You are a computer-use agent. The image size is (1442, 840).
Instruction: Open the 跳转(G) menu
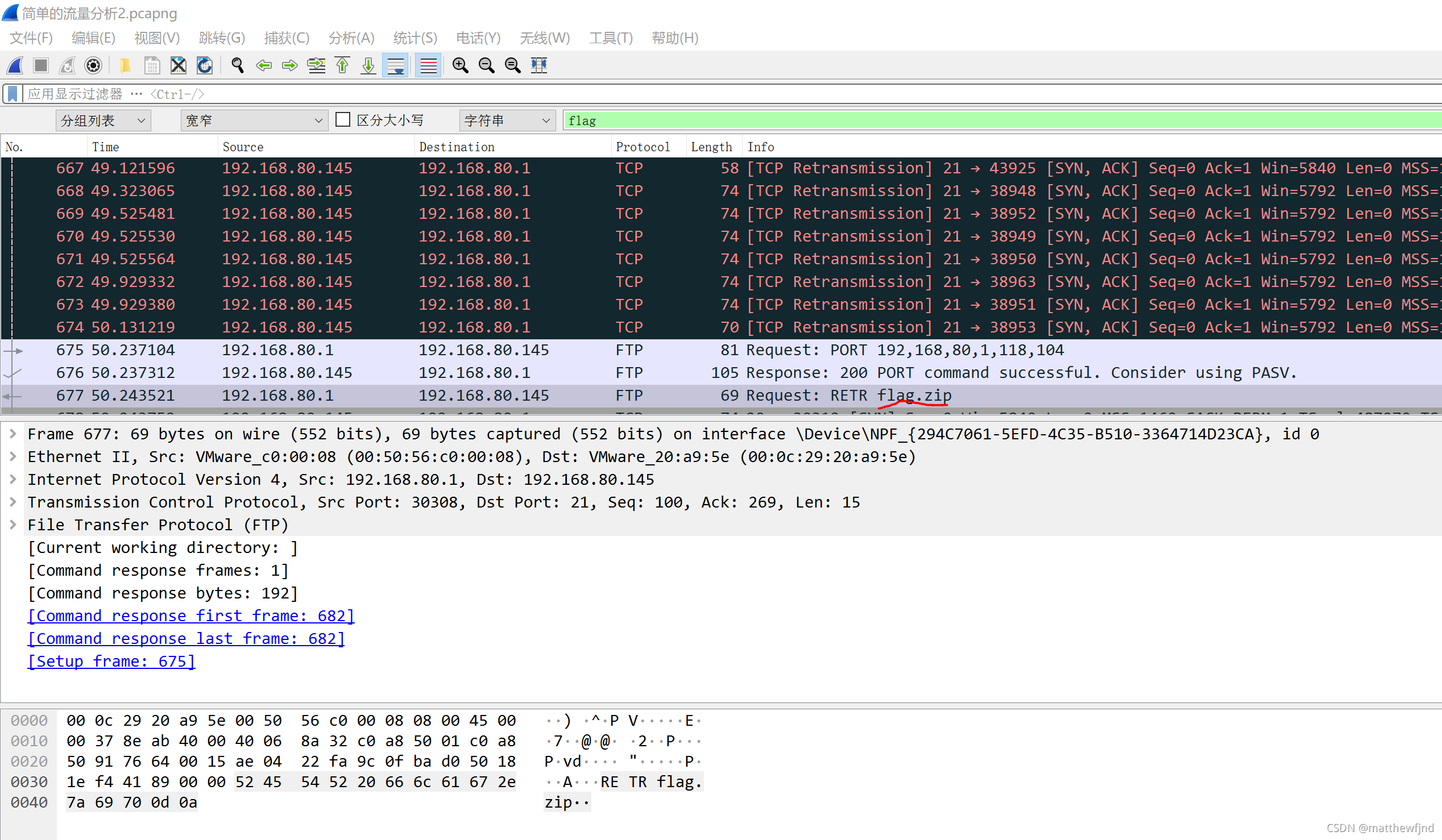(222, 38)
